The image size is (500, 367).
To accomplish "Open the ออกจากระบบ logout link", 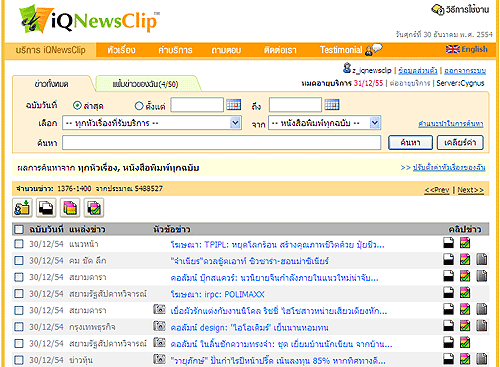I will pos(465,71).
